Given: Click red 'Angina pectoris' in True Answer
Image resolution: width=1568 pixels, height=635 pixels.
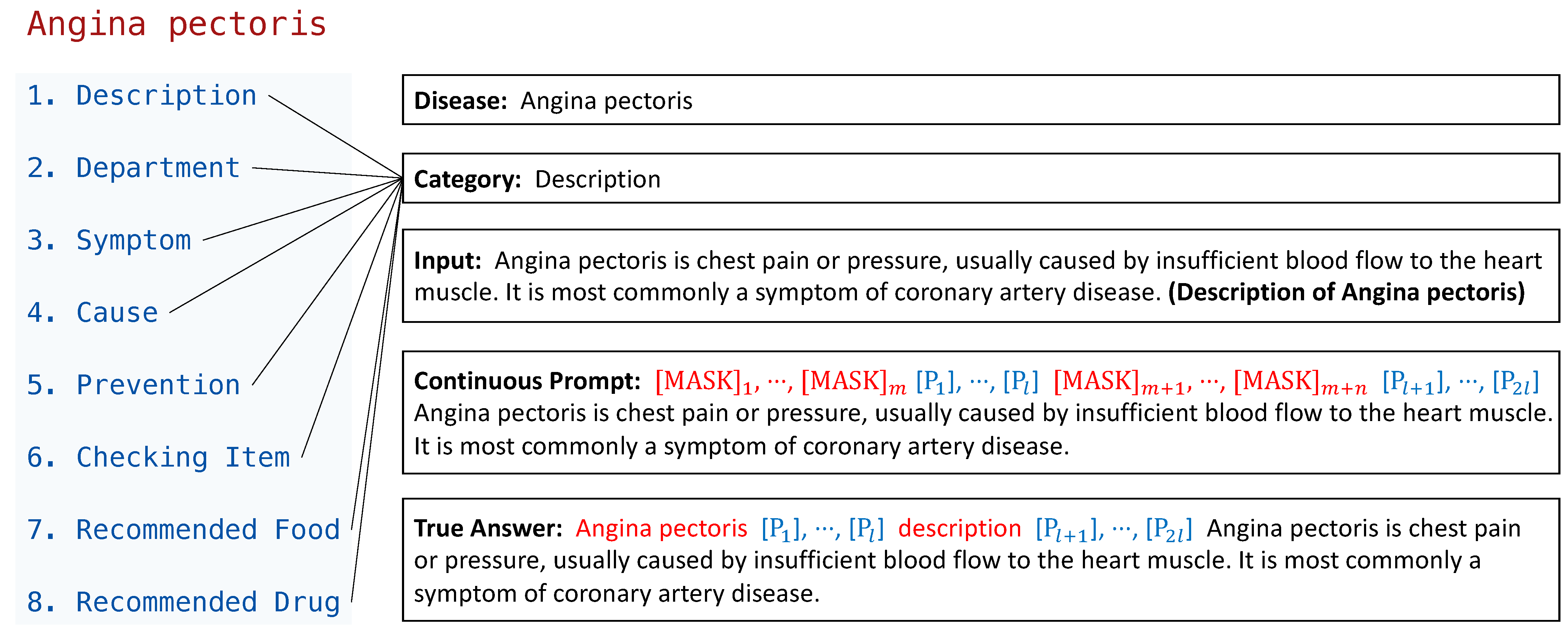Looking at the screenshot, I should click(662, 529).
